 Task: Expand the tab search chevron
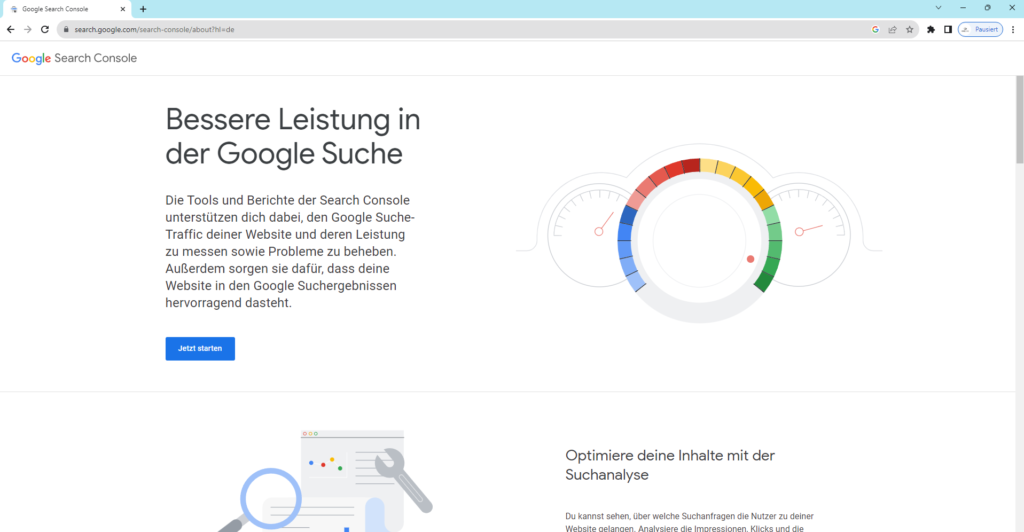point(938,8)
